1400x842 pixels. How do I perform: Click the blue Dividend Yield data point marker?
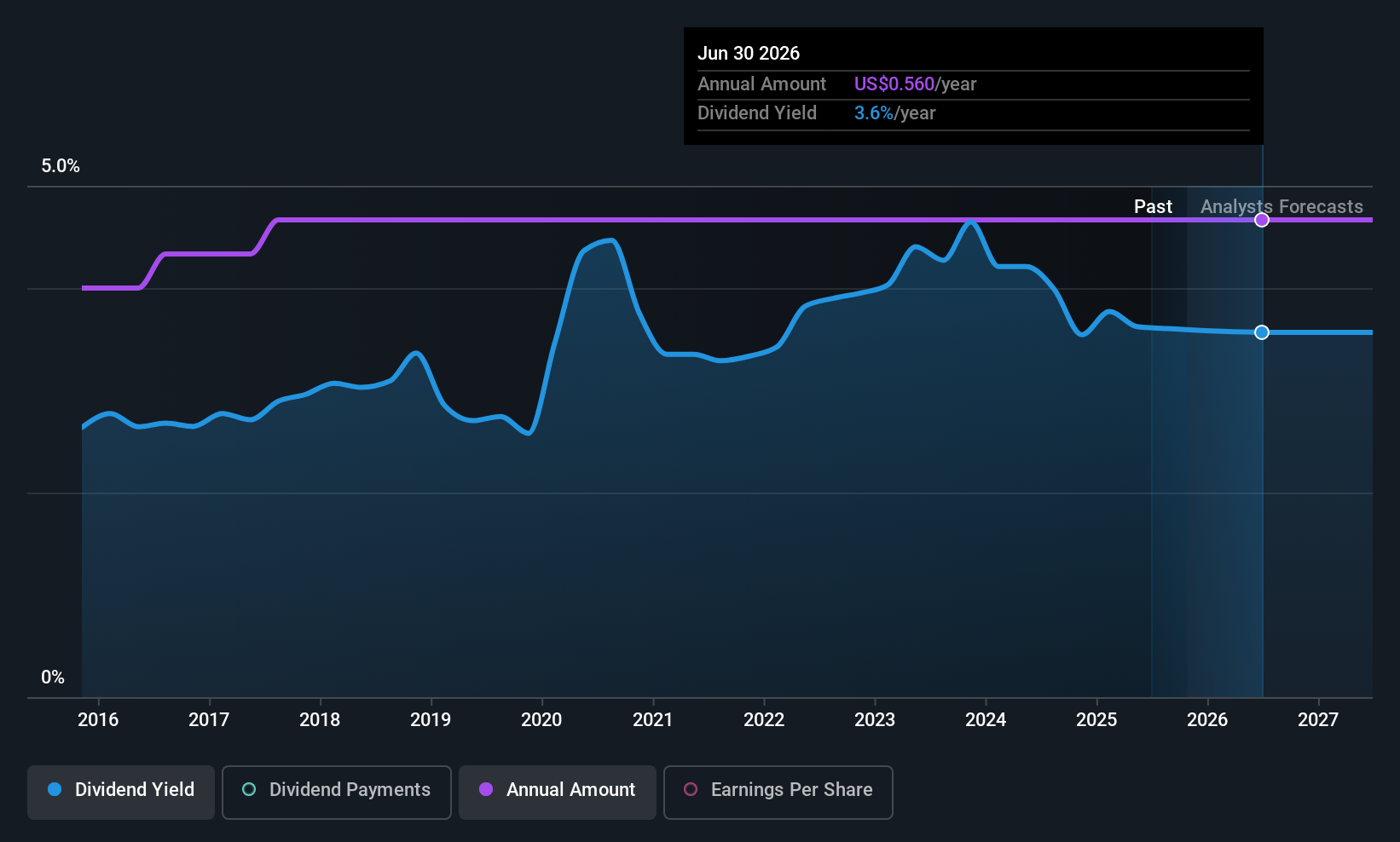point(1262,332)
